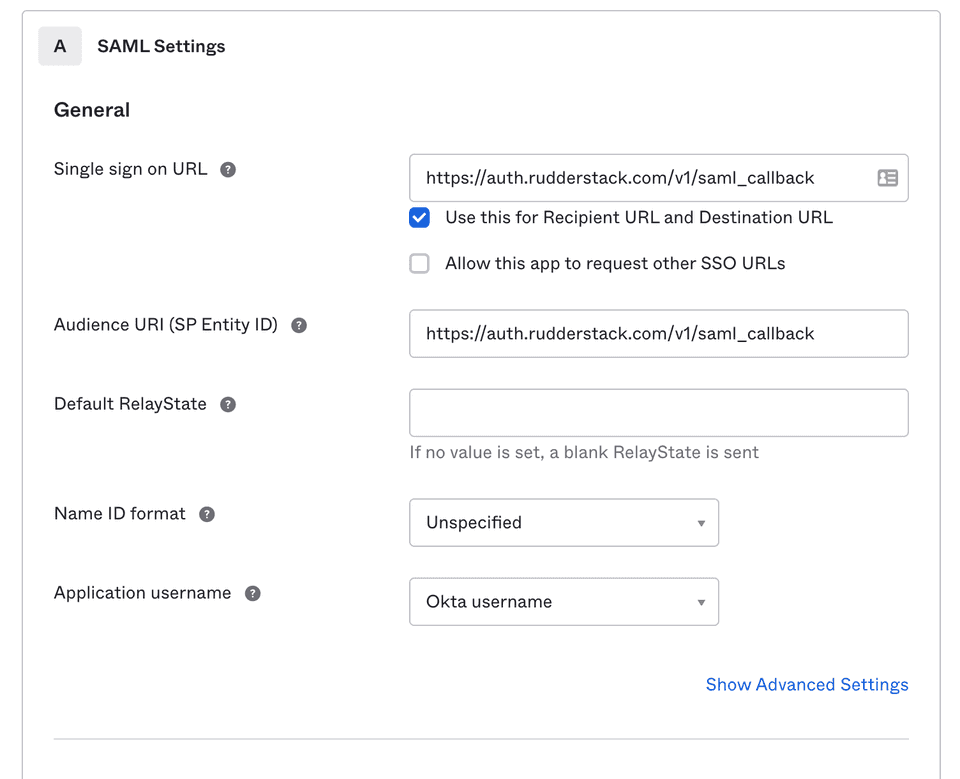This screenshot has width=960, height=779.
Task: Click the SAML Settings section heading
Action: point(161,46)
